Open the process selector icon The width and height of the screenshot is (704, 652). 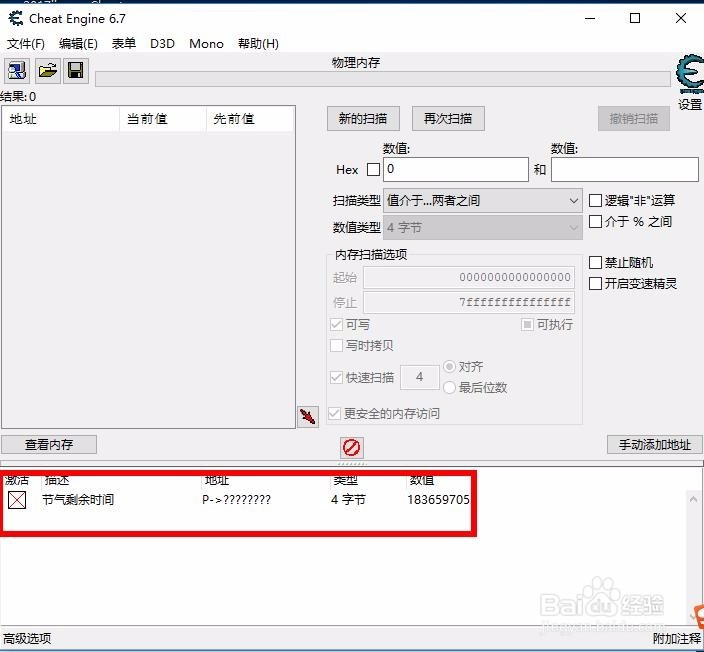[x=17, y=71]
